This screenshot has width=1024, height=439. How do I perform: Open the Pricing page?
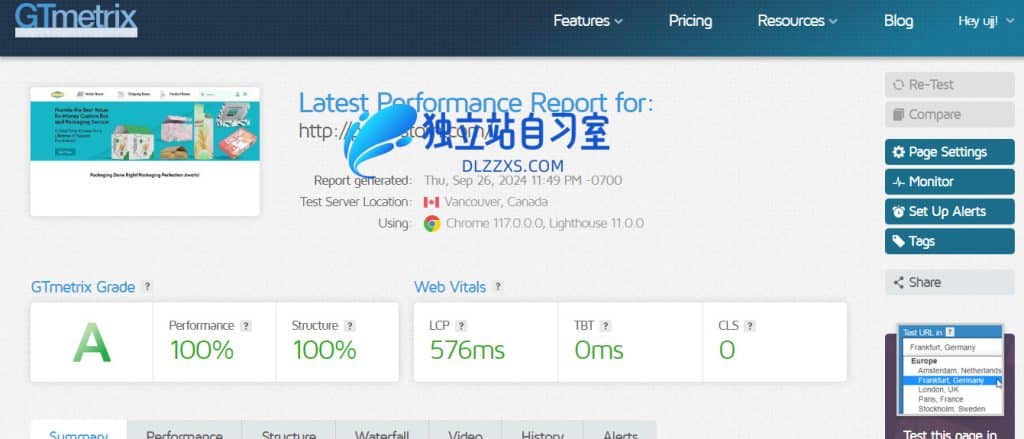click(690, 21)
